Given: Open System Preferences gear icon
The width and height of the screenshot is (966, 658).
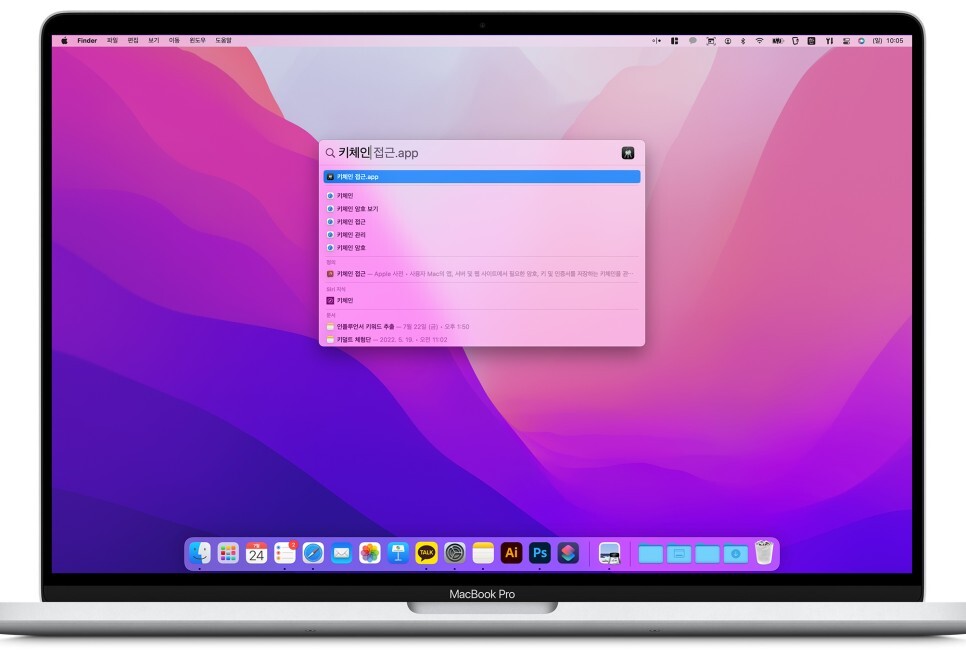Looking at the screenshot, I should pos(455,553).
